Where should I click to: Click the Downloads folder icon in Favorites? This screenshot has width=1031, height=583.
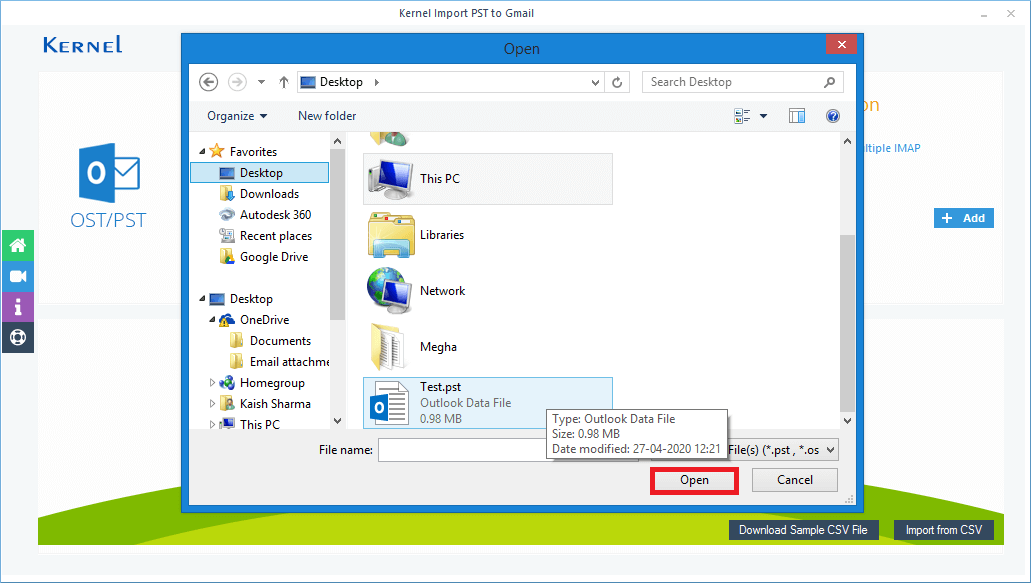click(x=227, y=193)
